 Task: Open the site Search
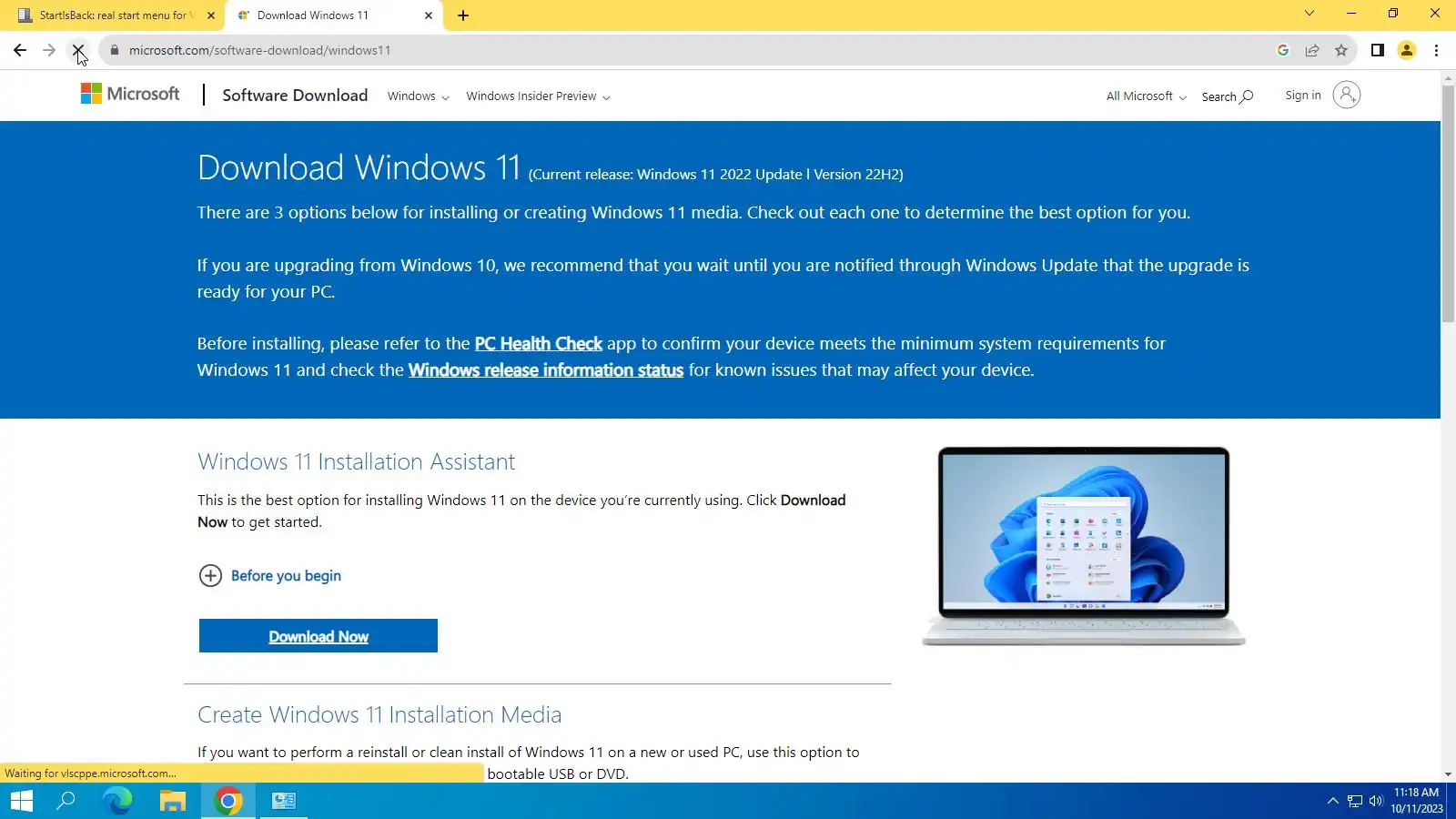pyautogui.click(x=1227, y=96)
